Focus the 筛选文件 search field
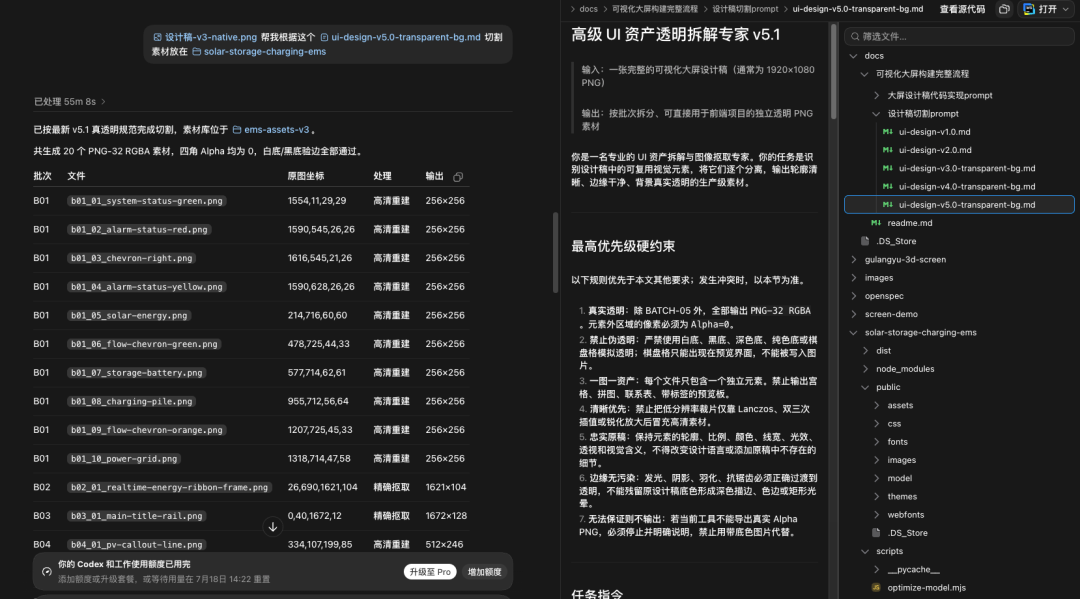1080x599 pixels. point(959,36)
